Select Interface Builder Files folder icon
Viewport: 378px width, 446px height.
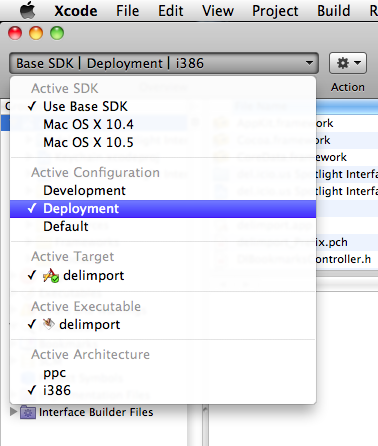tap(28, 412)
